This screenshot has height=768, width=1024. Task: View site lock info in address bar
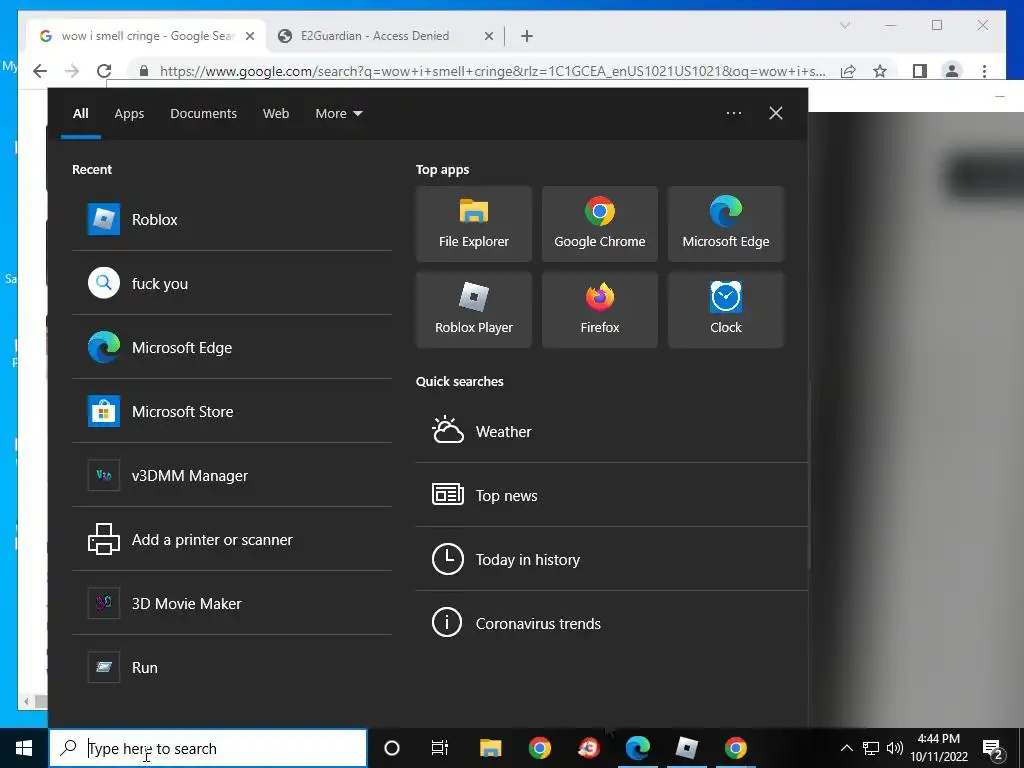pyautogui.click(x=144, y=71)
